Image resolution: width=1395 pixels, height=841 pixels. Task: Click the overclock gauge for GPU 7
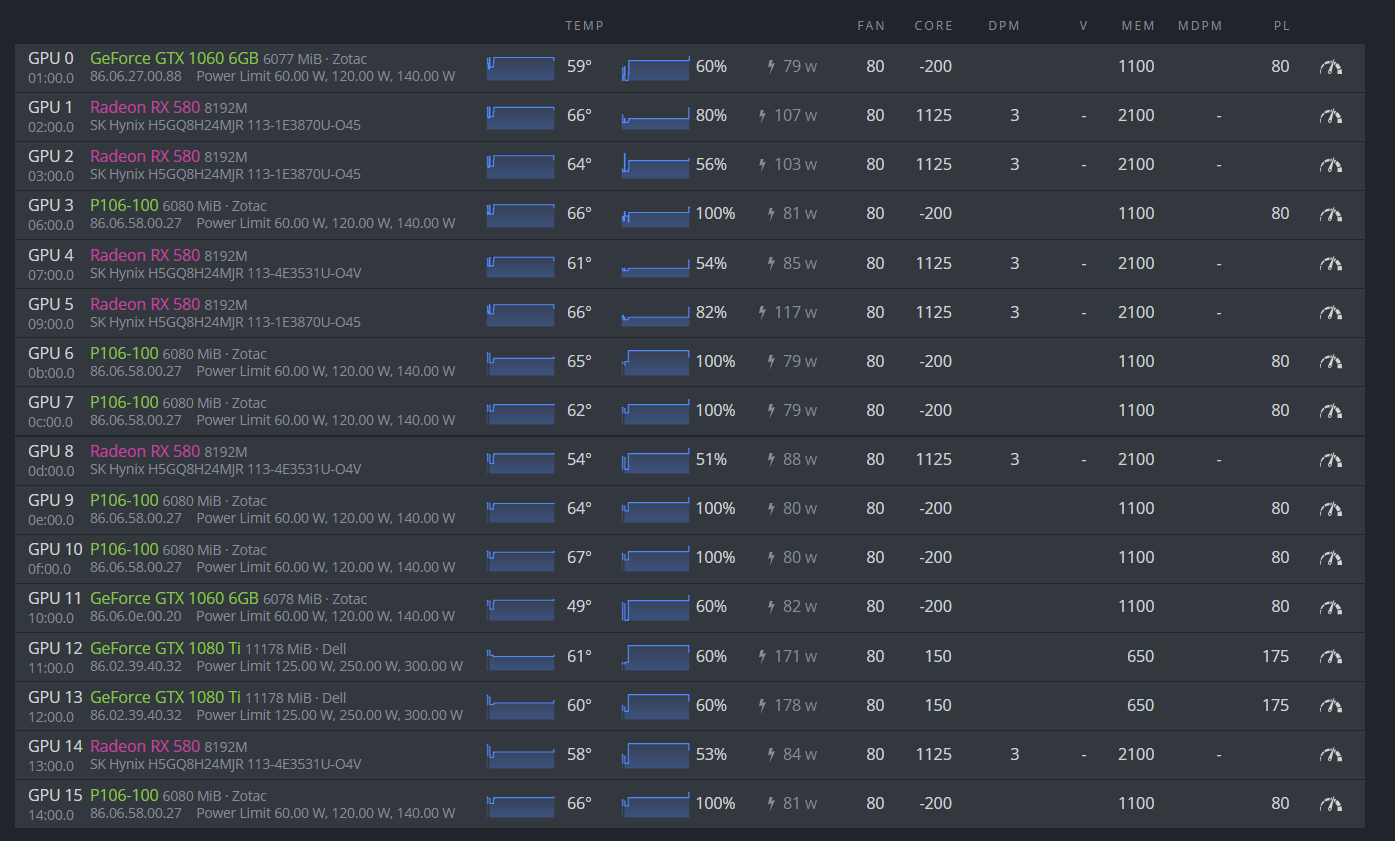point(1330,411)
